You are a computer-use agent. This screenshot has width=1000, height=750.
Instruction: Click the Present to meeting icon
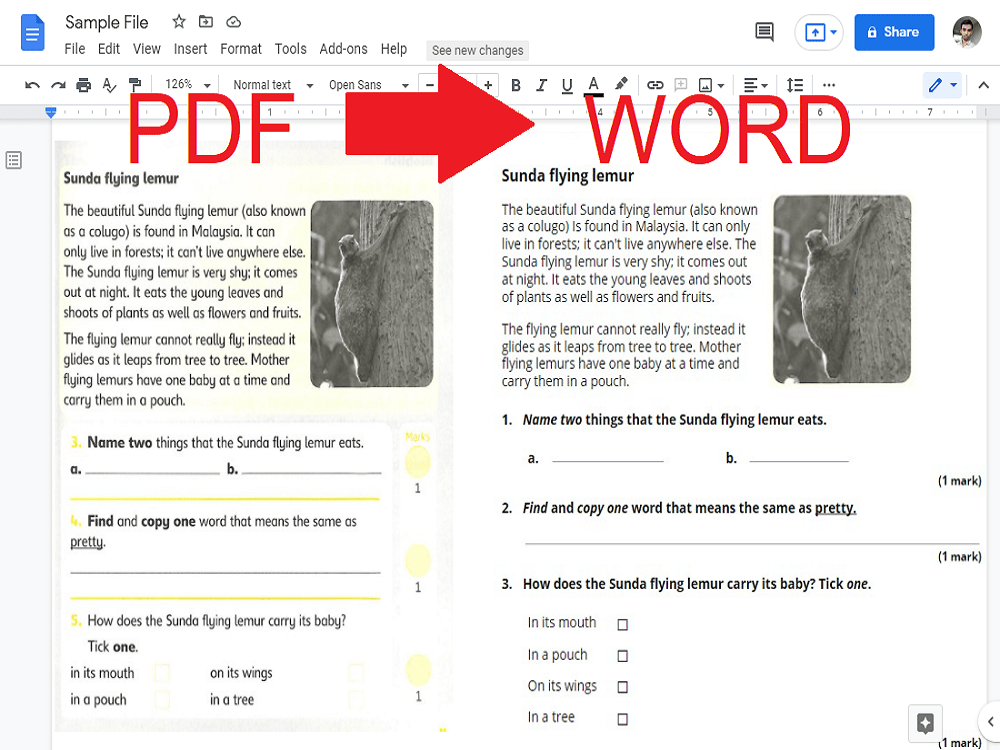tap(814, 32)
